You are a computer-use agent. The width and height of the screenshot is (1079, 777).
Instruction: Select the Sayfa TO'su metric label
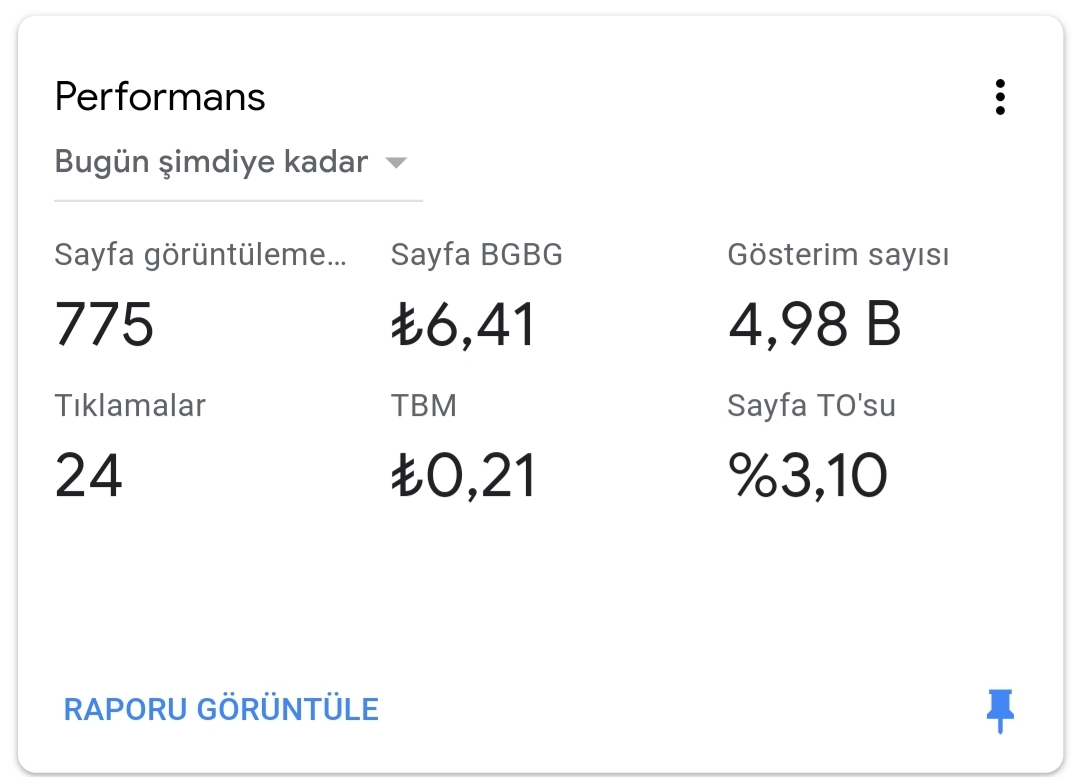[811, 405]
